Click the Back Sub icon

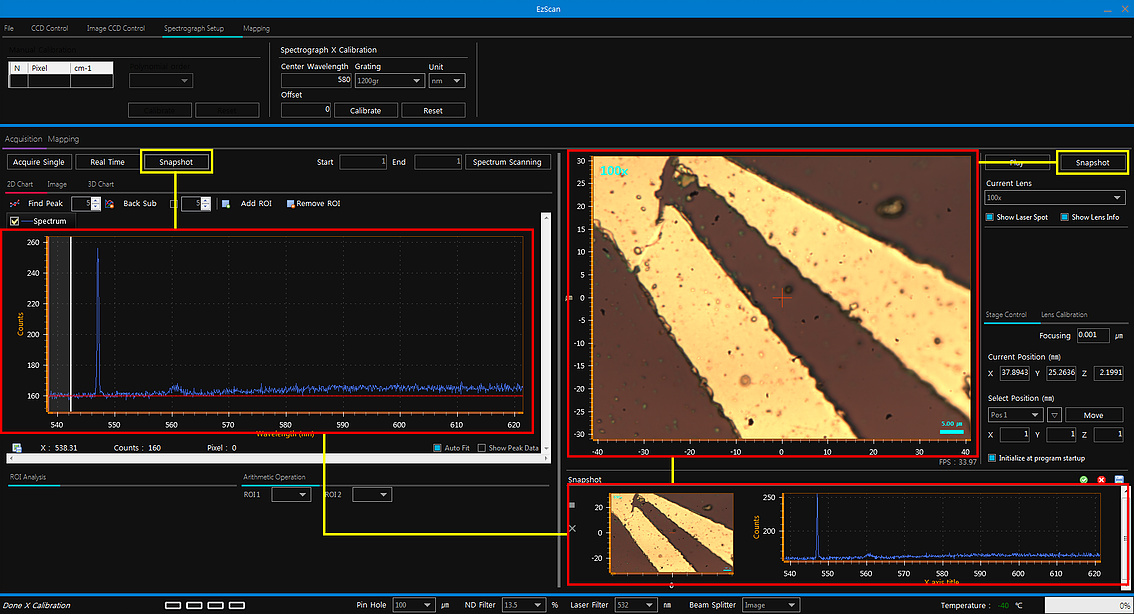110,204
